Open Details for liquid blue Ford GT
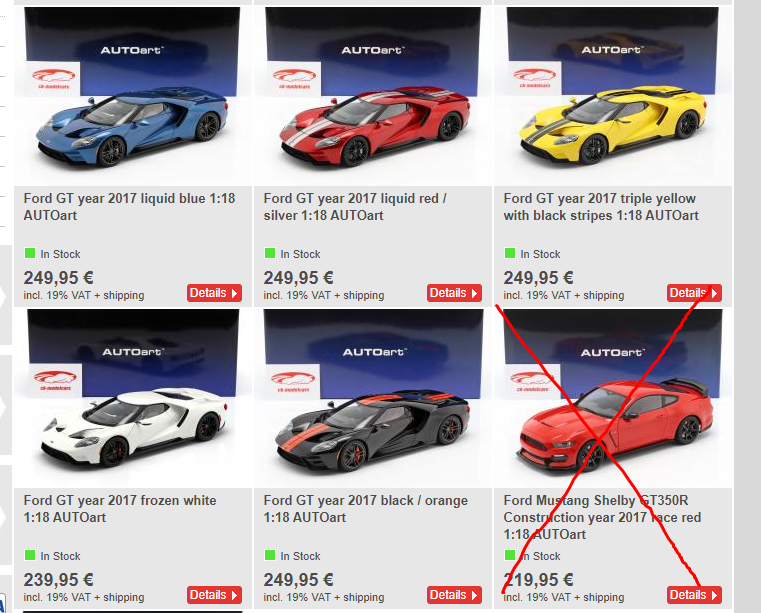 tap(214, 293)
